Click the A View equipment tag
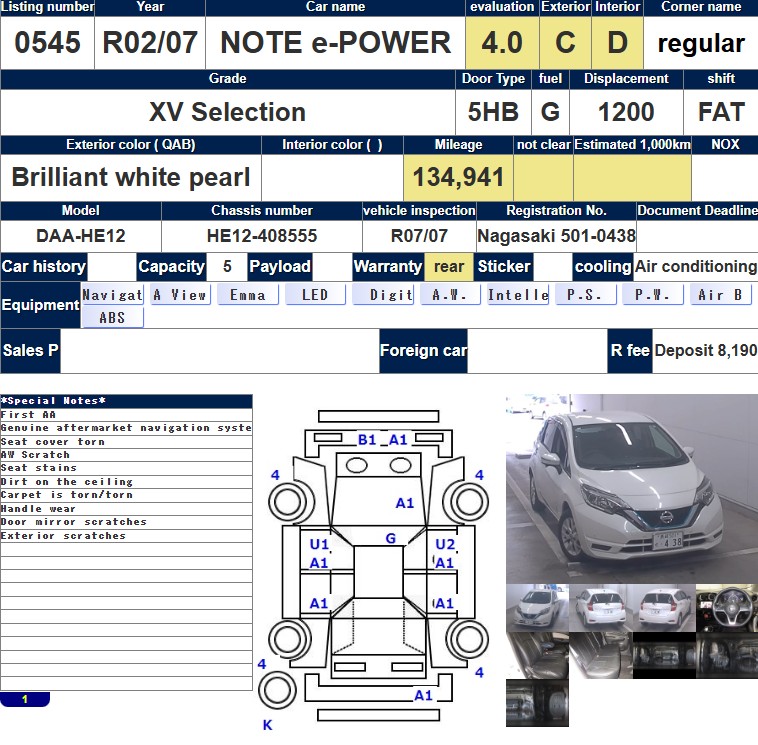The width and height of the screenshot is (758, 745). [180, 295]
